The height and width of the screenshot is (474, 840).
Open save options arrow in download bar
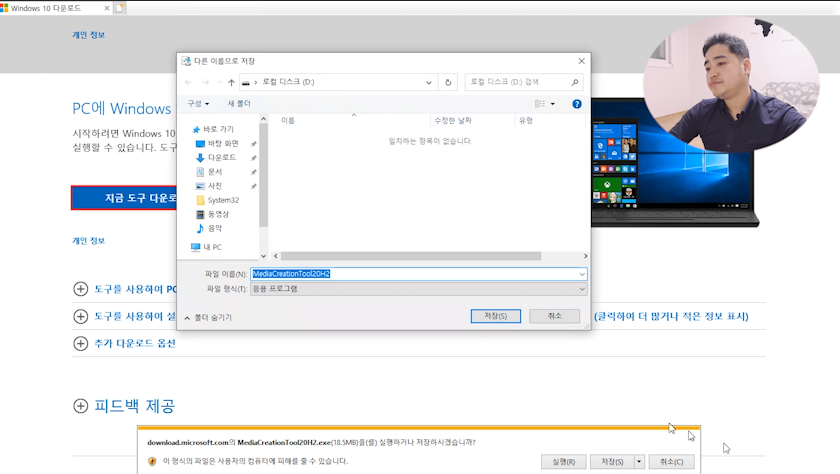coord(639,462)
